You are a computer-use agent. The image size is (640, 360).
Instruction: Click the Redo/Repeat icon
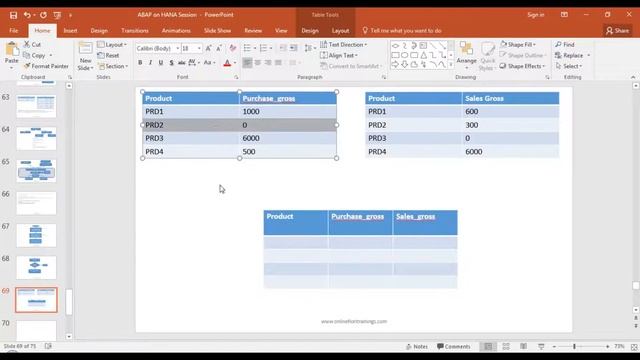(43, 15)
